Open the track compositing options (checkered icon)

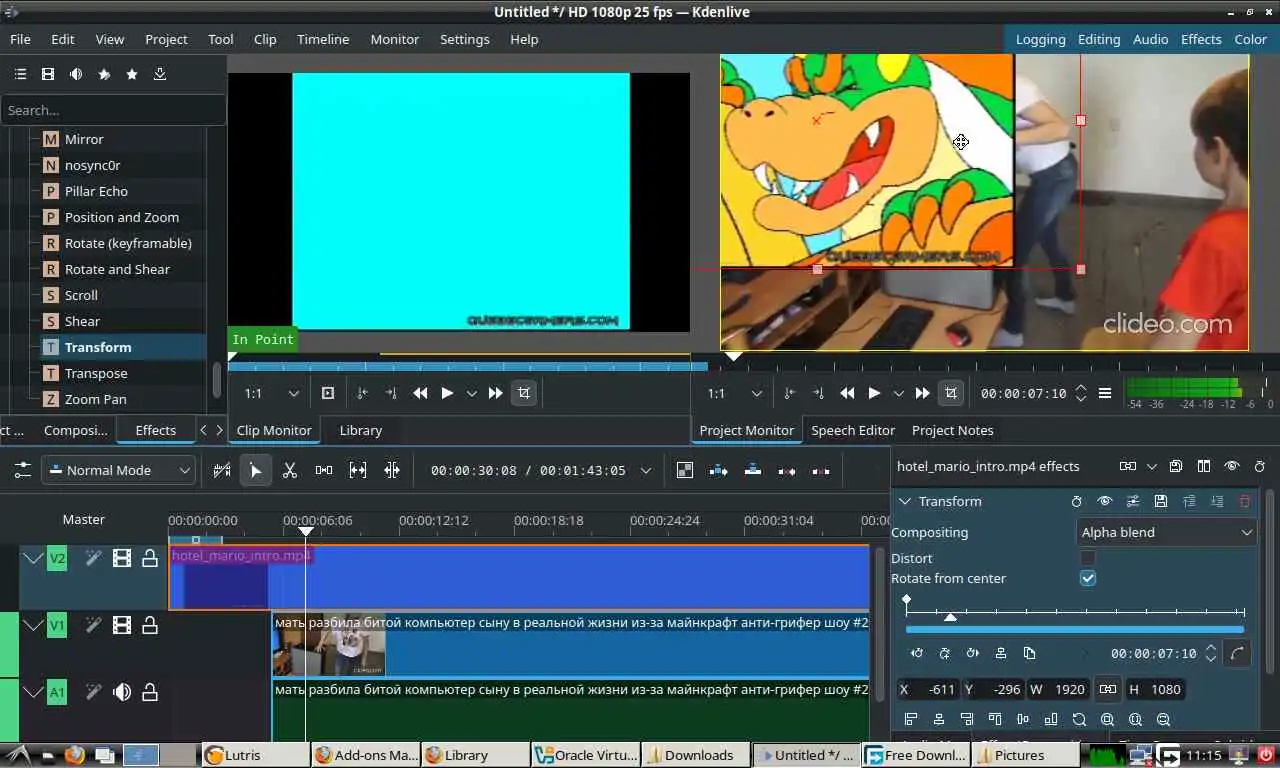click(x=685, y=470)
